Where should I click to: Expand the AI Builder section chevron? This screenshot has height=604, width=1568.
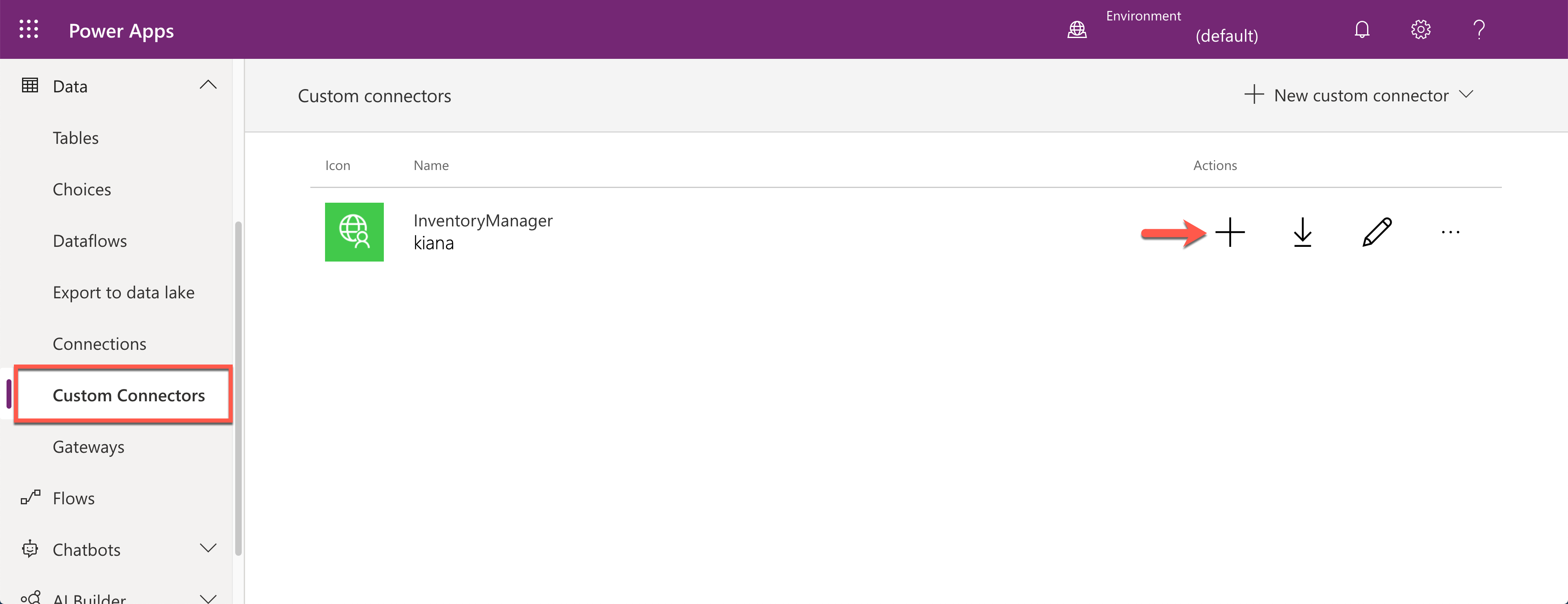(208, 599)
